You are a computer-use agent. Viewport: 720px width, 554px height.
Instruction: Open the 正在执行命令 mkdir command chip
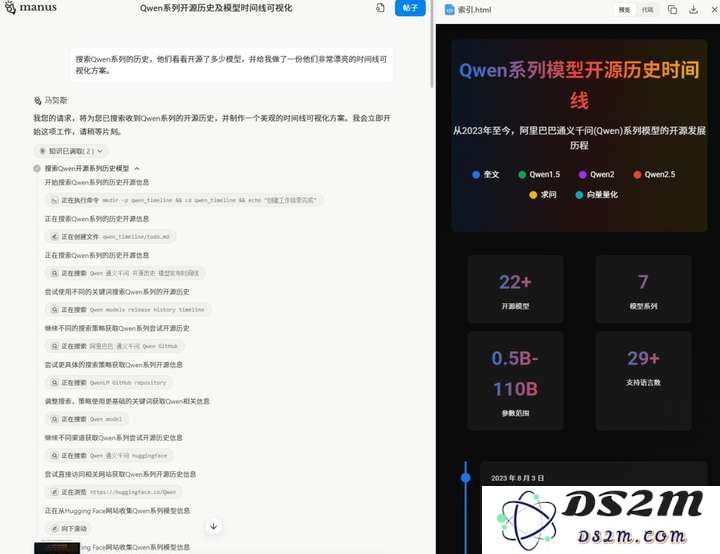[184, 200]
